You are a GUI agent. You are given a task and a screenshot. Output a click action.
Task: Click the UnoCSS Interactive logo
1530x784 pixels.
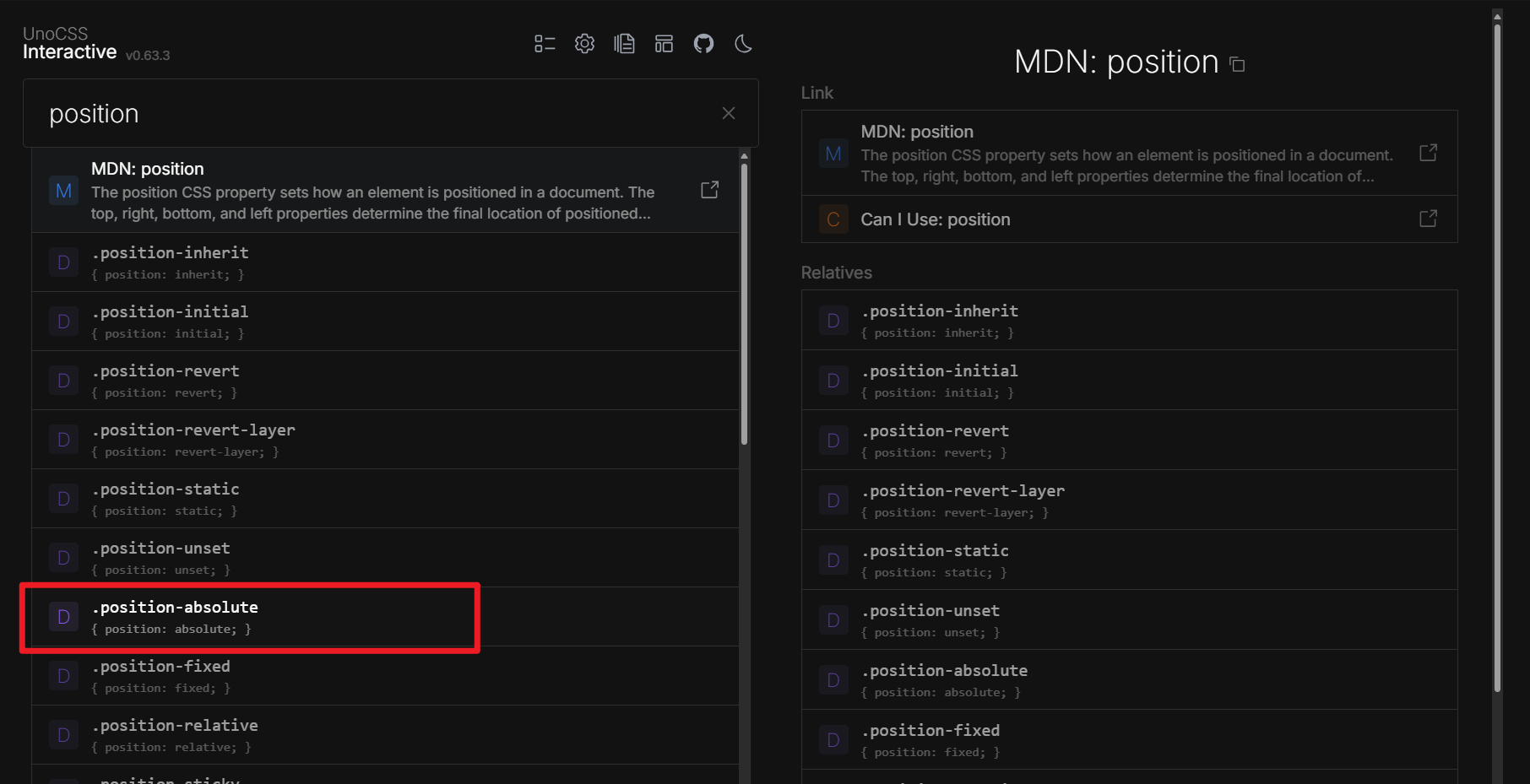(69, 43)
